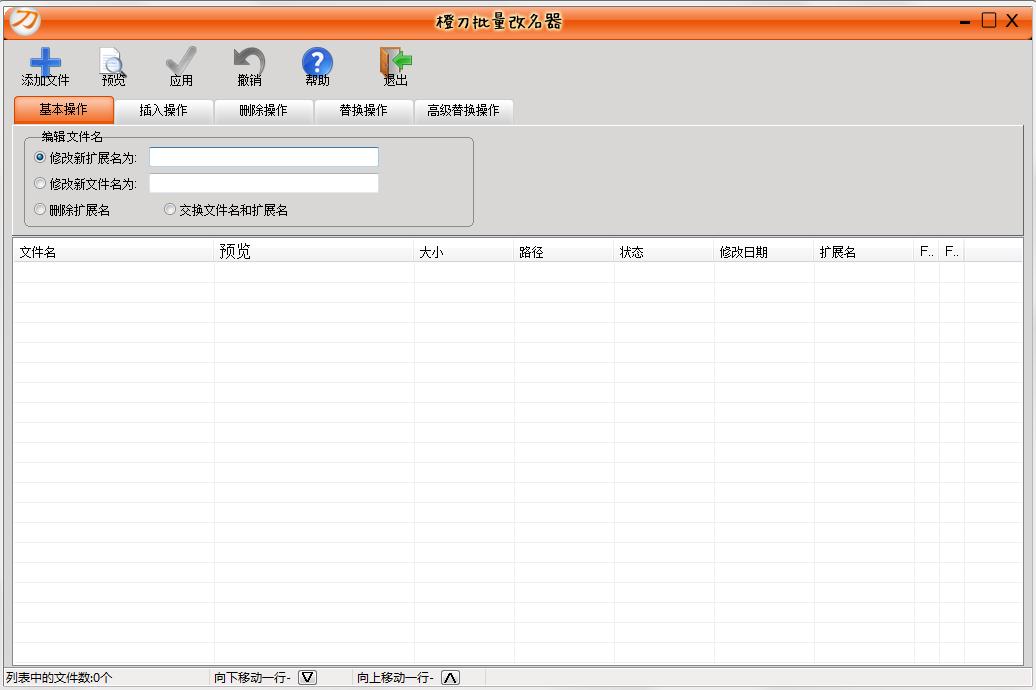
Task: Switch to the 删除操作 tab
Action: (263, 110)
